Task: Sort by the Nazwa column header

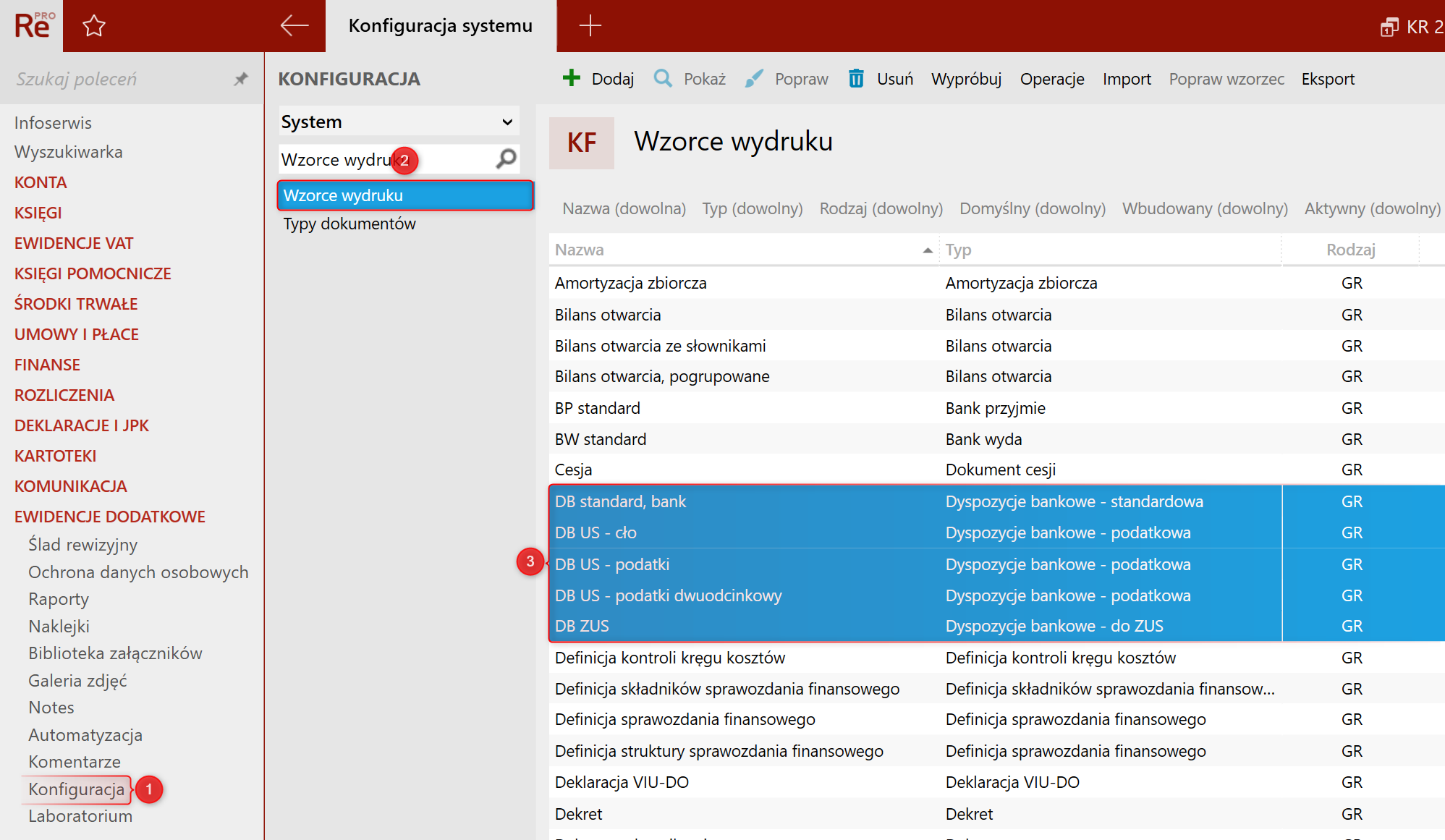Action: [580, 250]
